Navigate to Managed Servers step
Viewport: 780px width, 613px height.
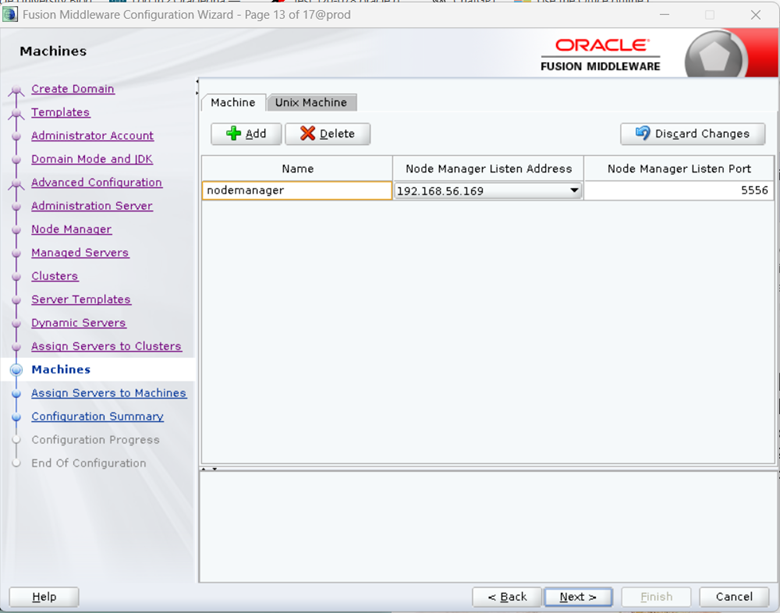pos(80,253)
